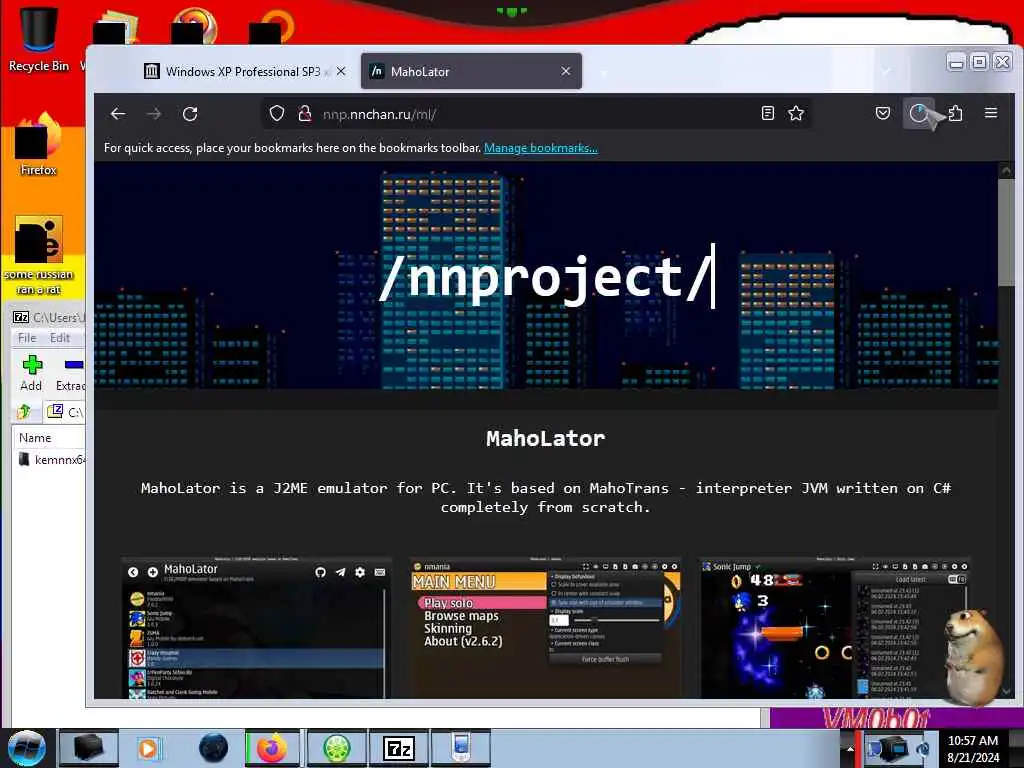Switch to 7-Zip on the taskbar
1024x768 pixels.
[x=398, y=748]
